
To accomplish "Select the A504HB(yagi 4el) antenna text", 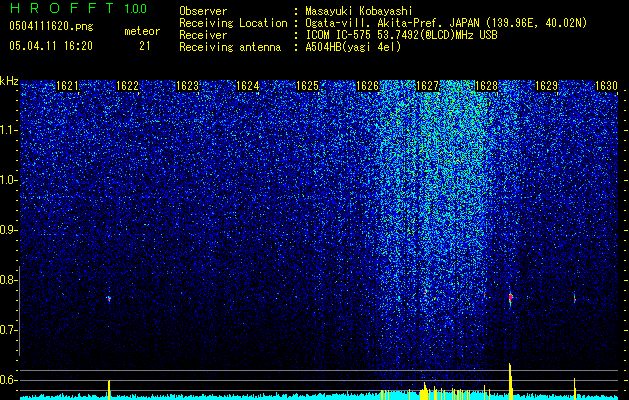I will [x=353, y=47].
